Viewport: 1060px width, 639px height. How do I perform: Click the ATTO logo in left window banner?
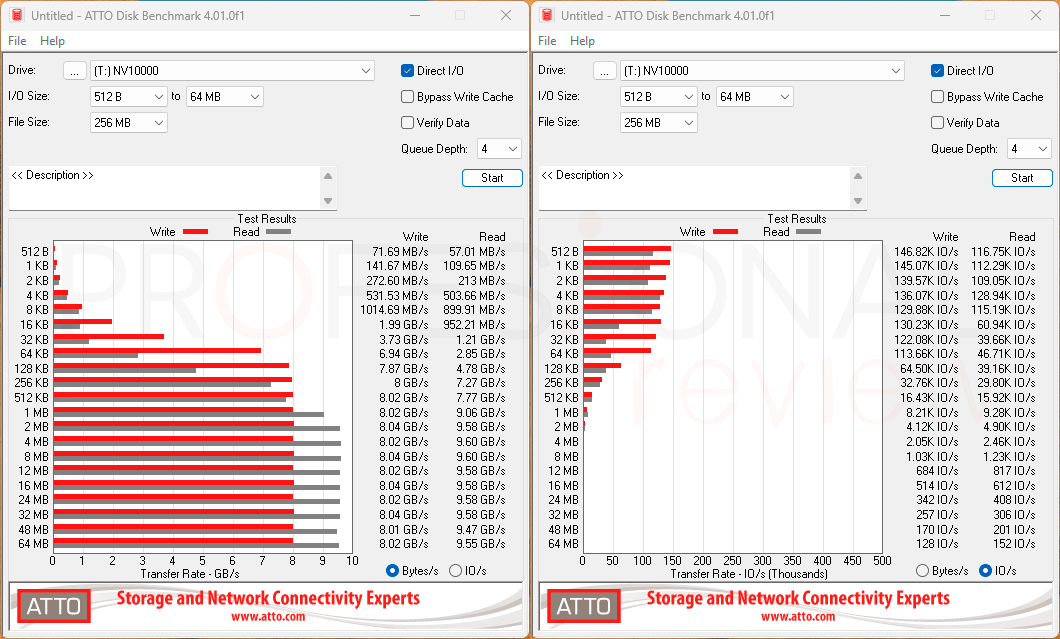coord(53,606)
